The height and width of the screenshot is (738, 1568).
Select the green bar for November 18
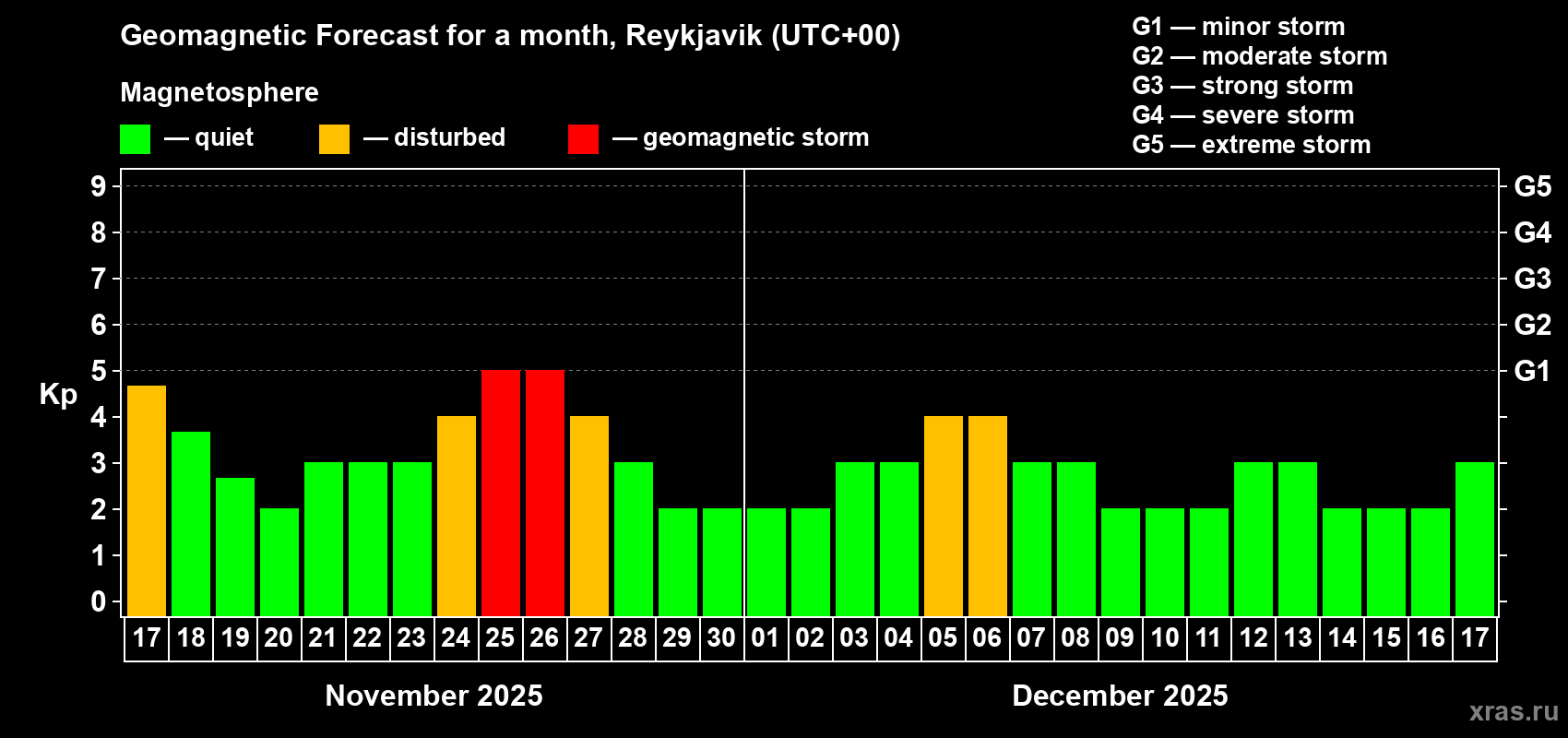click(191, 524)
